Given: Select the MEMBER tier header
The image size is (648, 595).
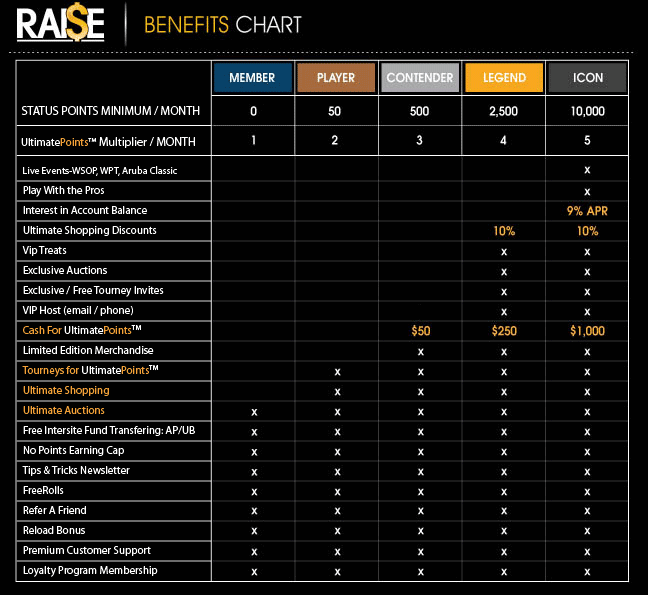Looking at the screenshot, I should point(252,77).
